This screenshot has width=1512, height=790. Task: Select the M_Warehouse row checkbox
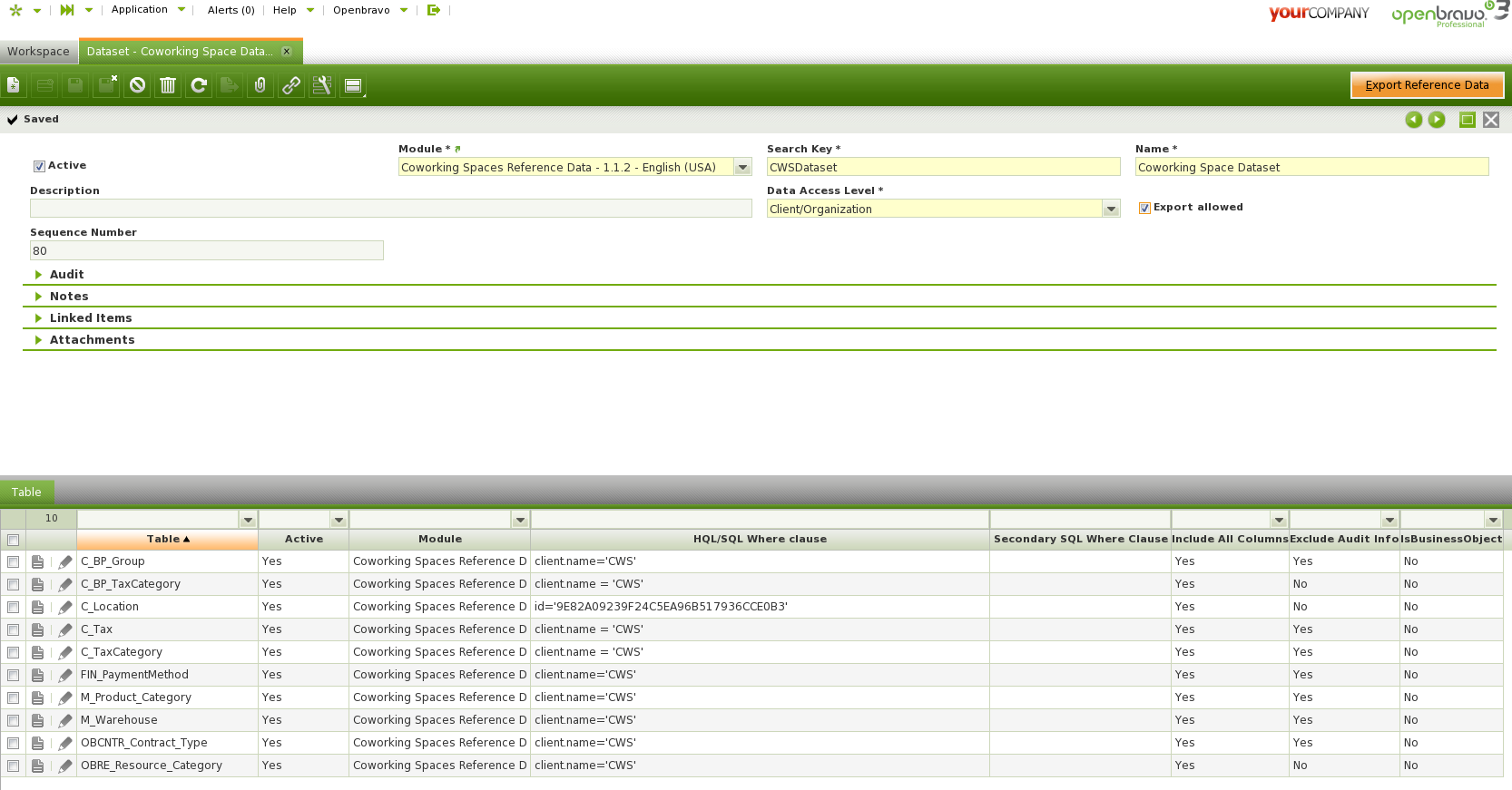pos(14,721)
